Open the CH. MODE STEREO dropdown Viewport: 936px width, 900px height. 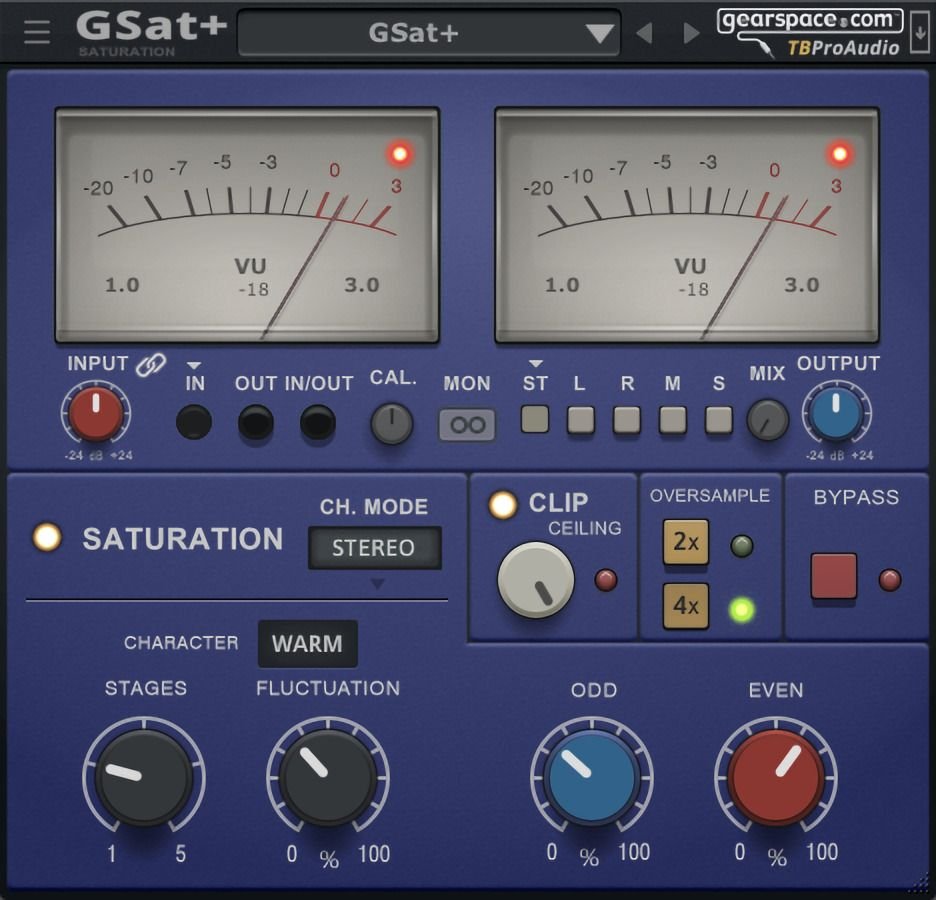pos(375,548)
